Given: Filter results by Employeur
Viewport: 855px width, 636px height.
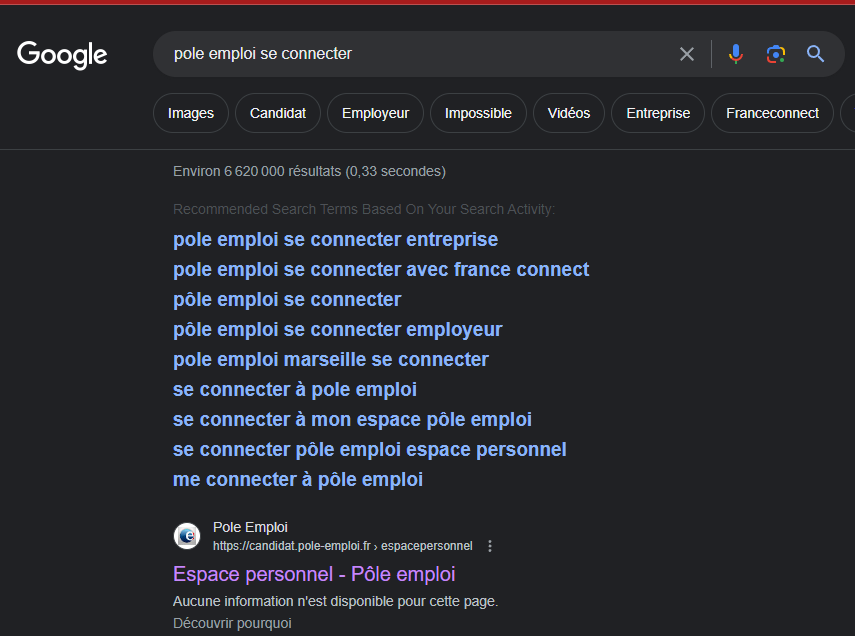Looking at the screenshot, I should tap(375, 113).
